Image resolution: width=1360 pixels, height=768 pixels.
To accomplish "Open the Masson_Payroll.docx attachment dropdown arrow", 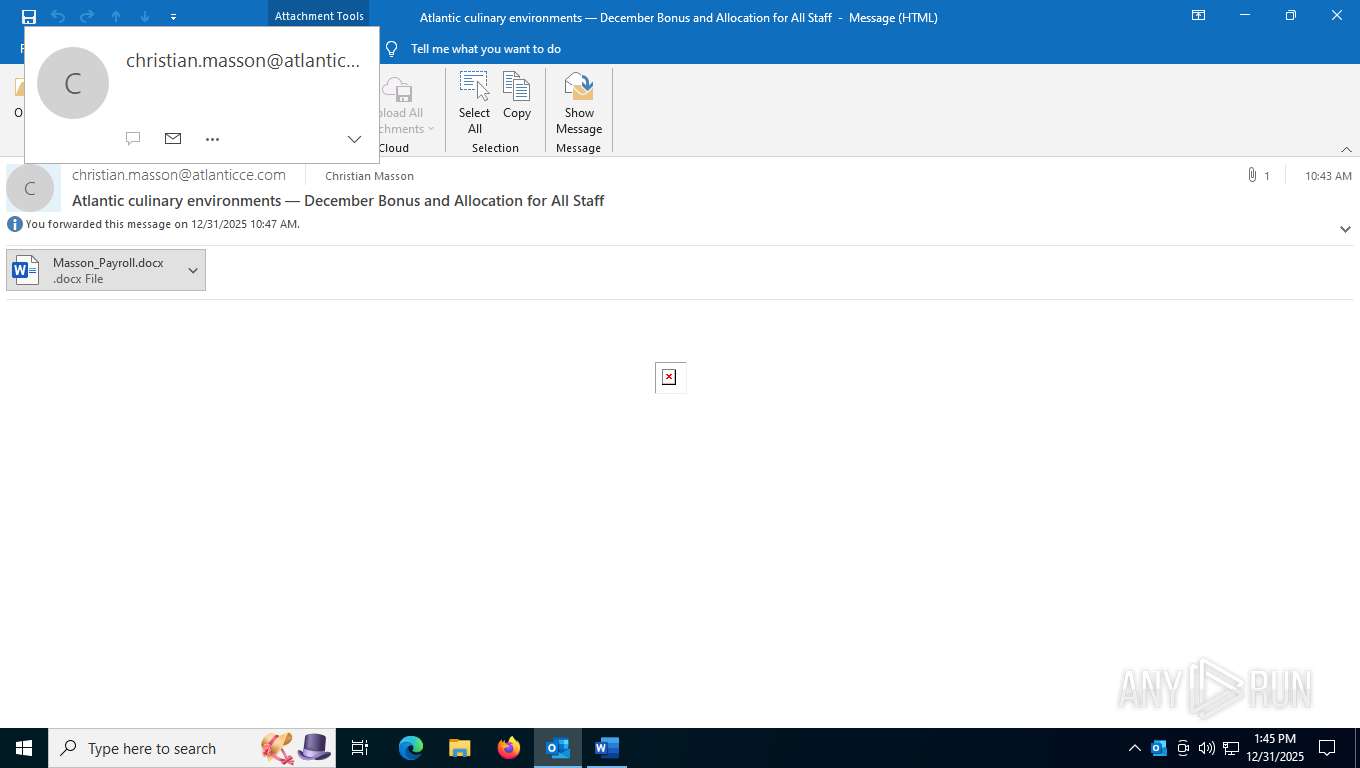I will 193,270.
